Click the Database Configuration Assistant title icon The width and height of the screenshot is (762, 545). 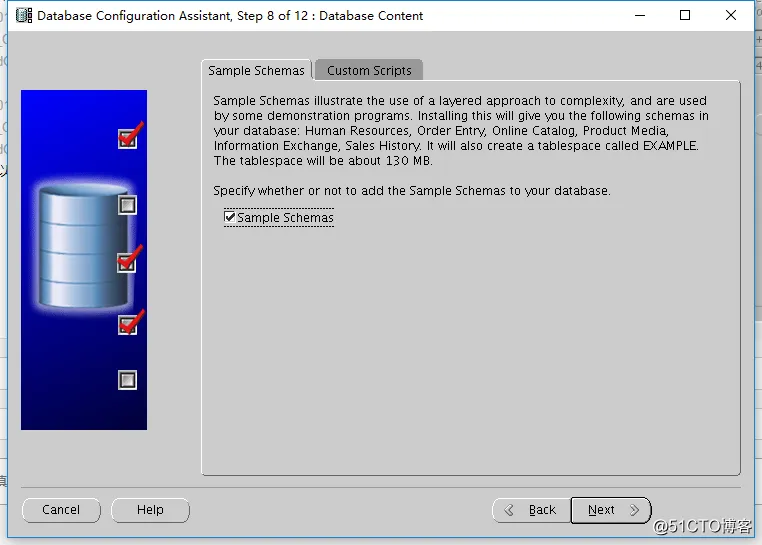[24, 16]
